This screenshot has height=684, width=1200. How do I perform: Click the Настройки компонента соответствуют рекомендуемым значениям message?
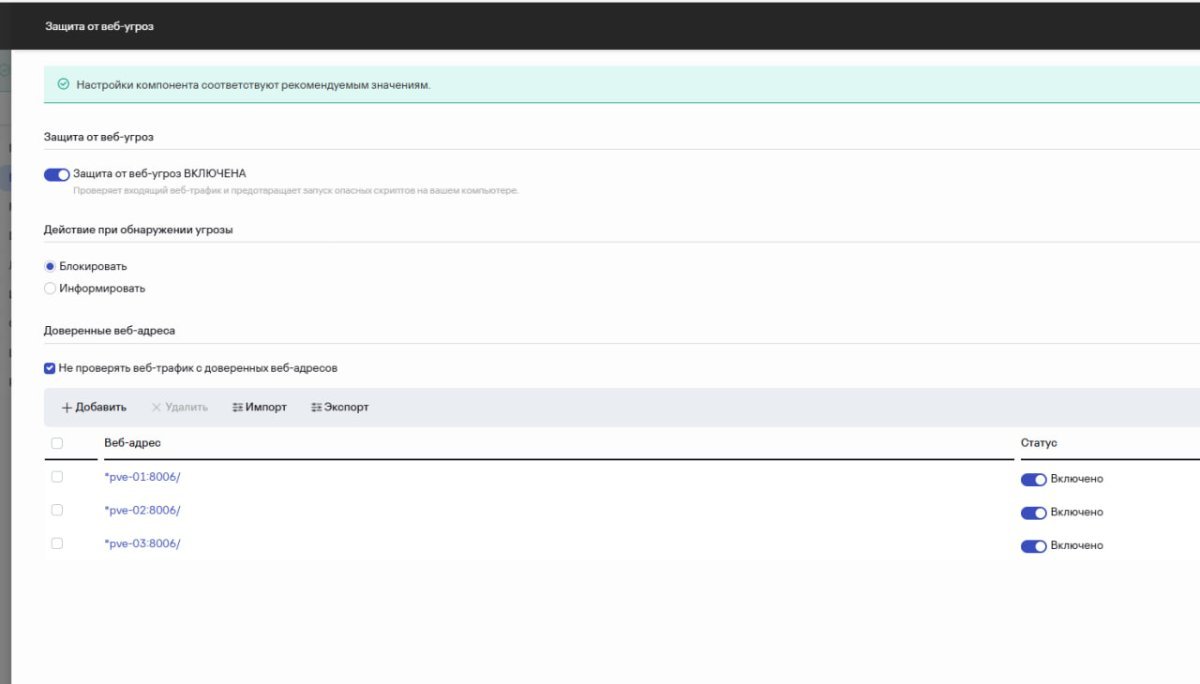(x=253, y=85)
